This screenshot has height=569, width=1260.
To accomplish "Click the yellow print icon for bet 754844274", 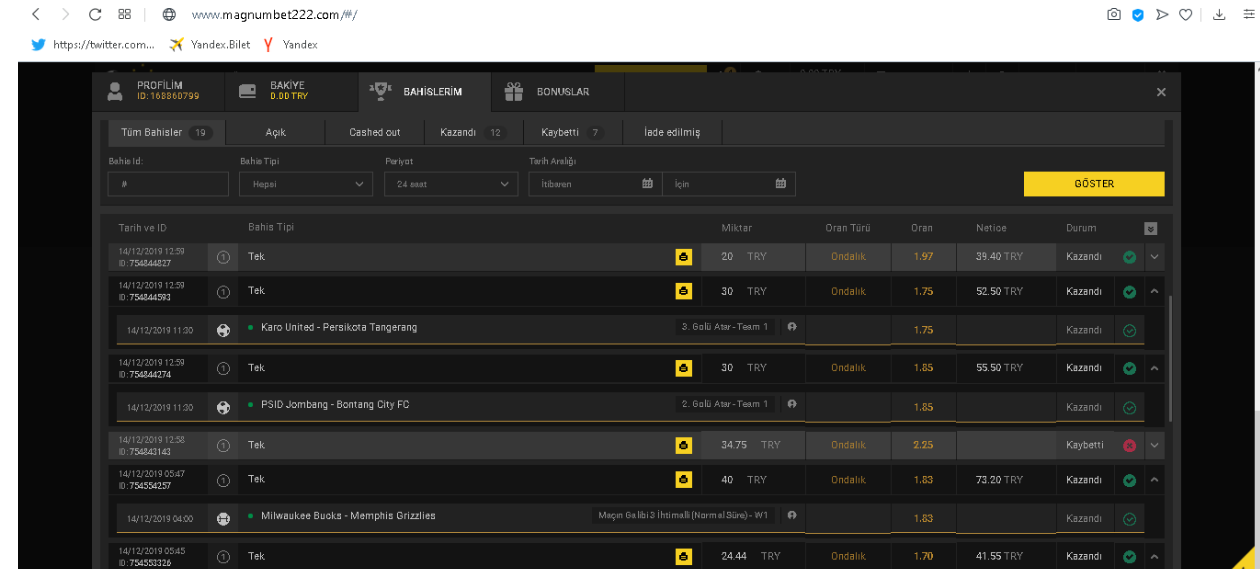I will (683, 368).
